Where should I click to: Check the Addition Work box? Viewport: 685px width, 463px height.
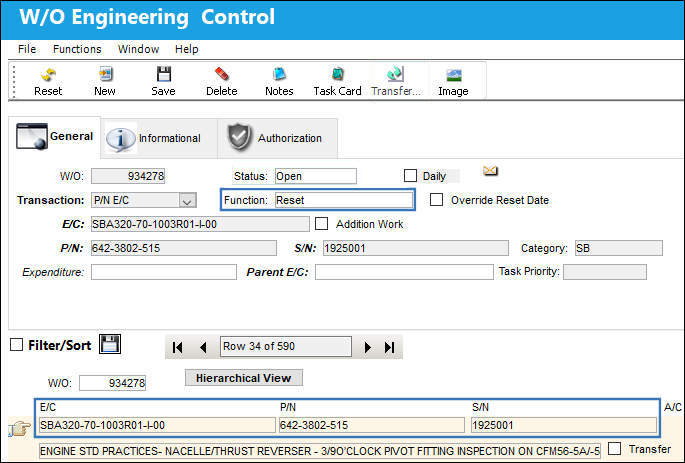[322, 224]
